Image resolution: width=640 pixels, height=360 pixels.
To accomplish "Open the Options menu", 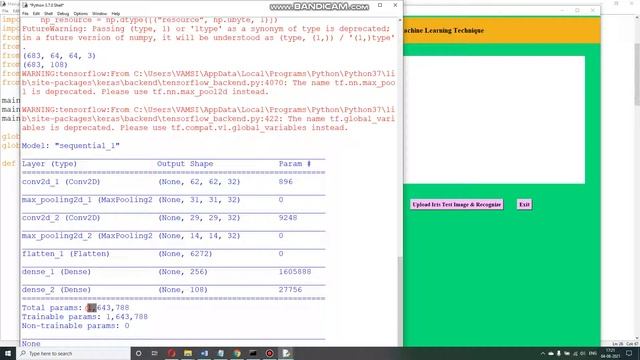I will click(80, 13).
